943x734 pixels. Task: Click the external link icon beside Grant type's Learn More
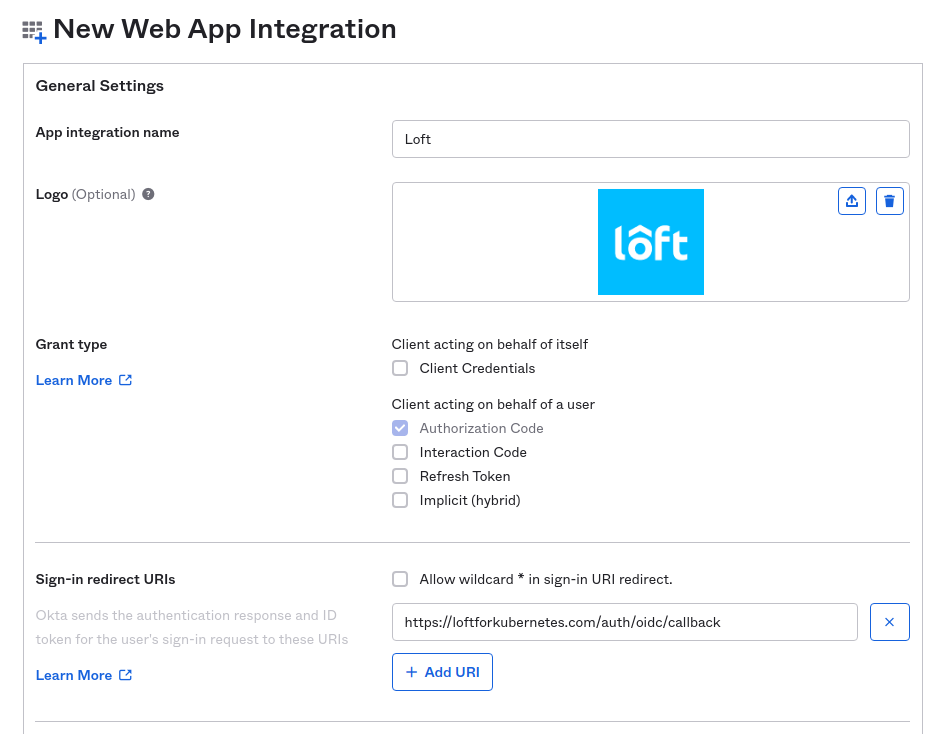pos(123,380)
